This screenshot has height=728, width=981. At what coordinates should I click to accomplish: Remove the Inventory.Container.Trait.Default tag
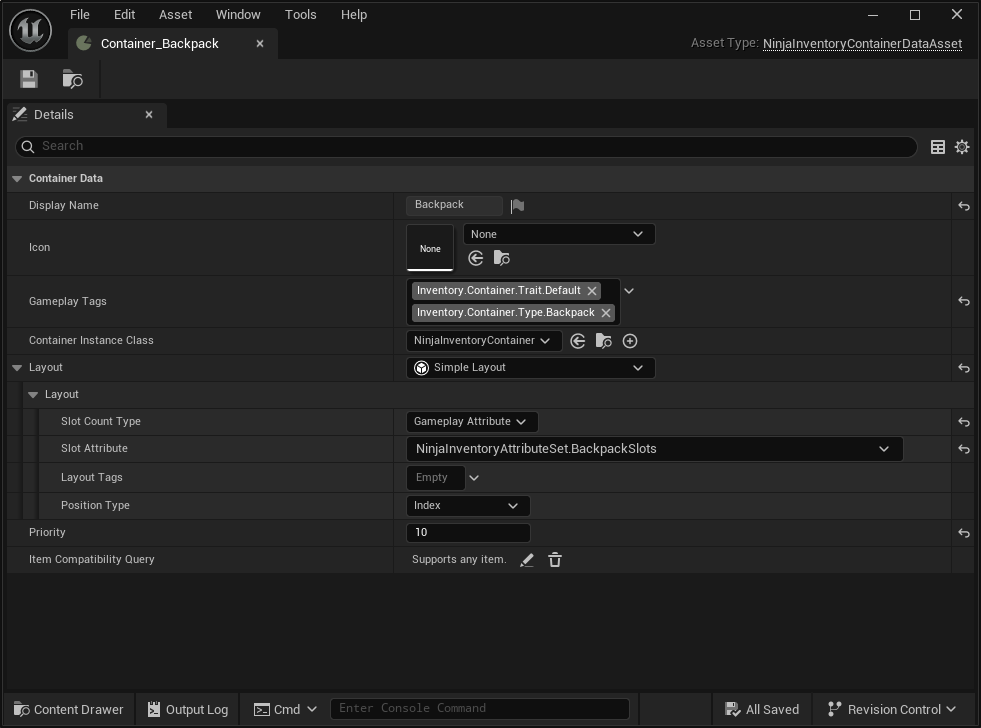[591, 290]
